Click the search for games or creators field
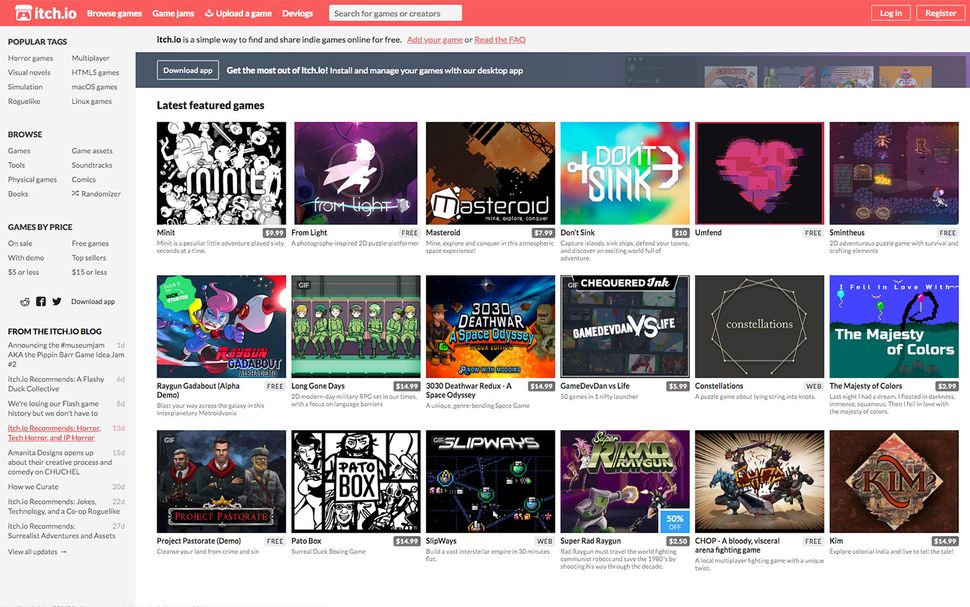This screenshot has width=970, height=607. tap(395, 13)
